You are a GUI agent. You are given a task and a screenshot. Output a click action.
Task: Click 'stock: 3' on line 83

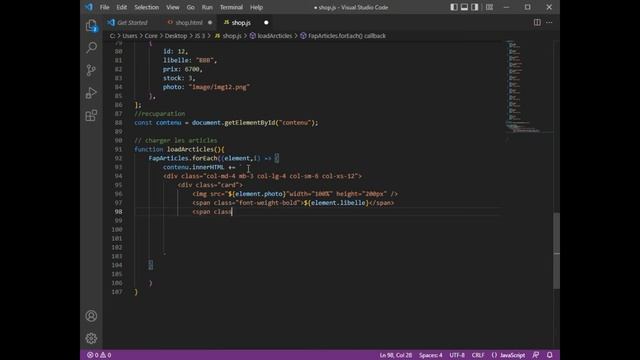tap(179, 78)
